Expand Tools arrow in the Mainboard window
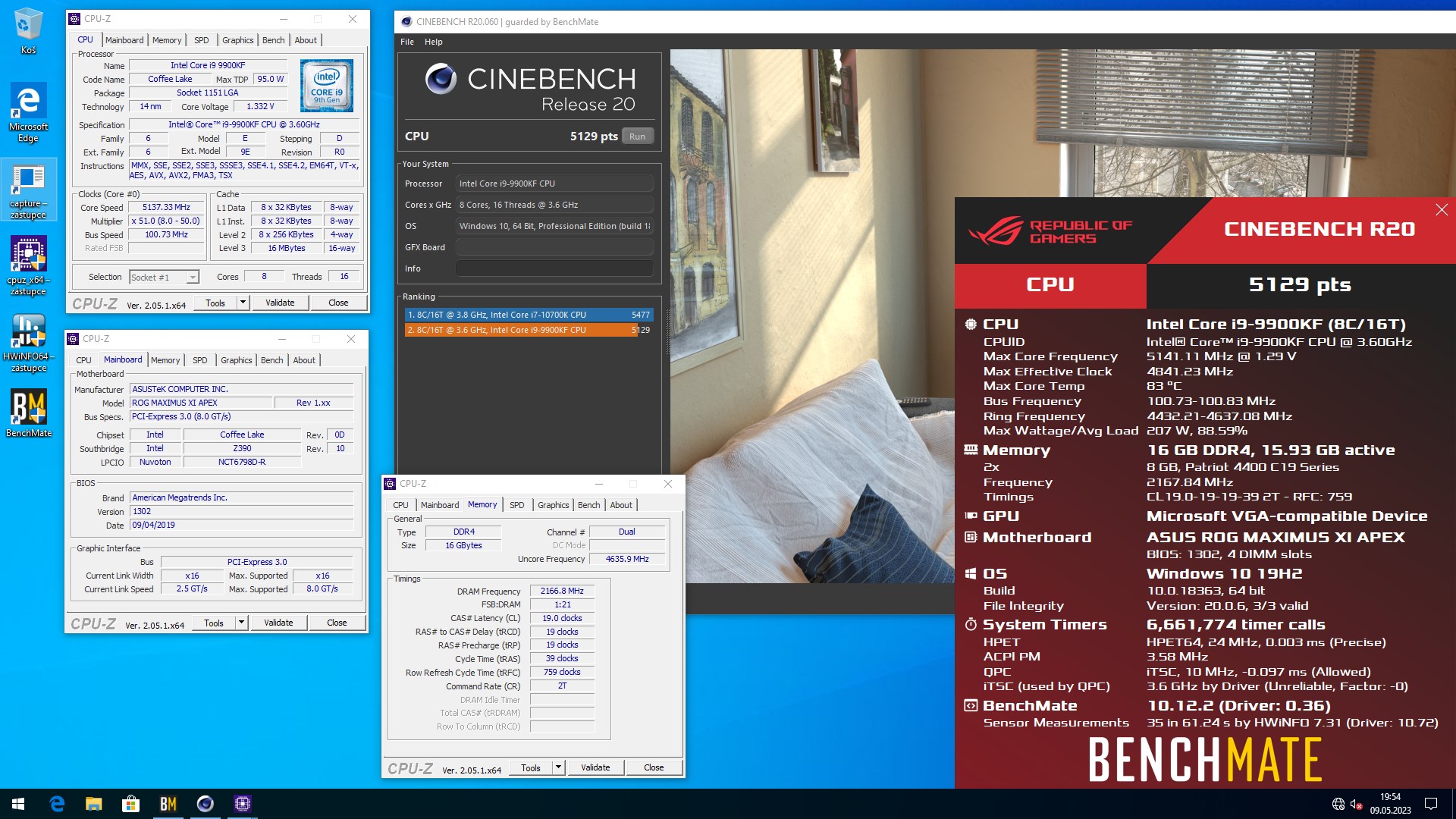This screenshot has height=819, width=1456. (241, 623)
